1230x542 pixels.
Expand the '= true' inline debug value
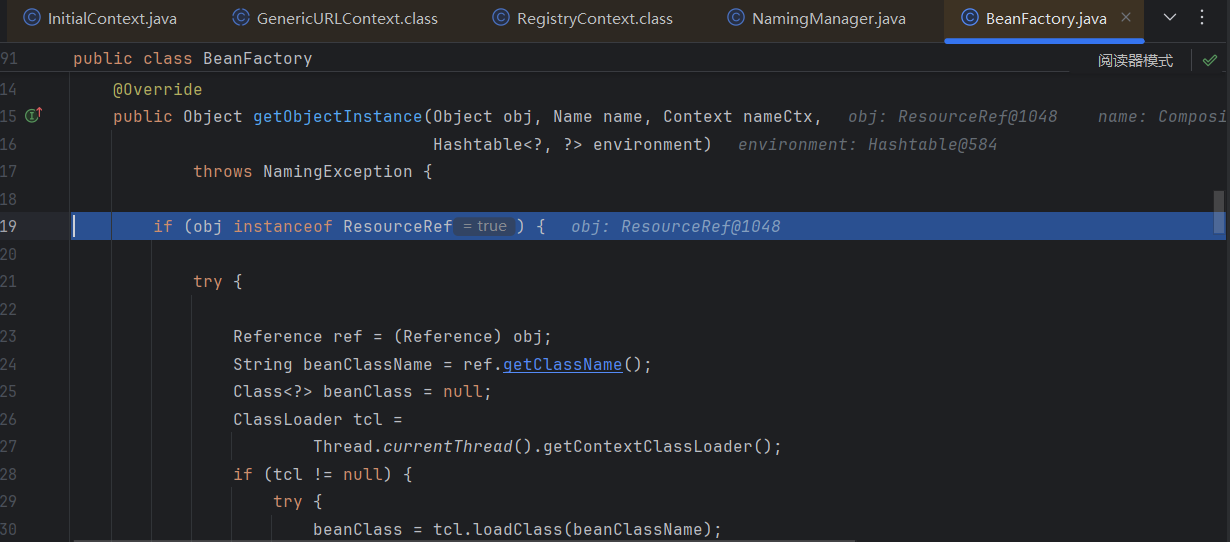(485, 226)
